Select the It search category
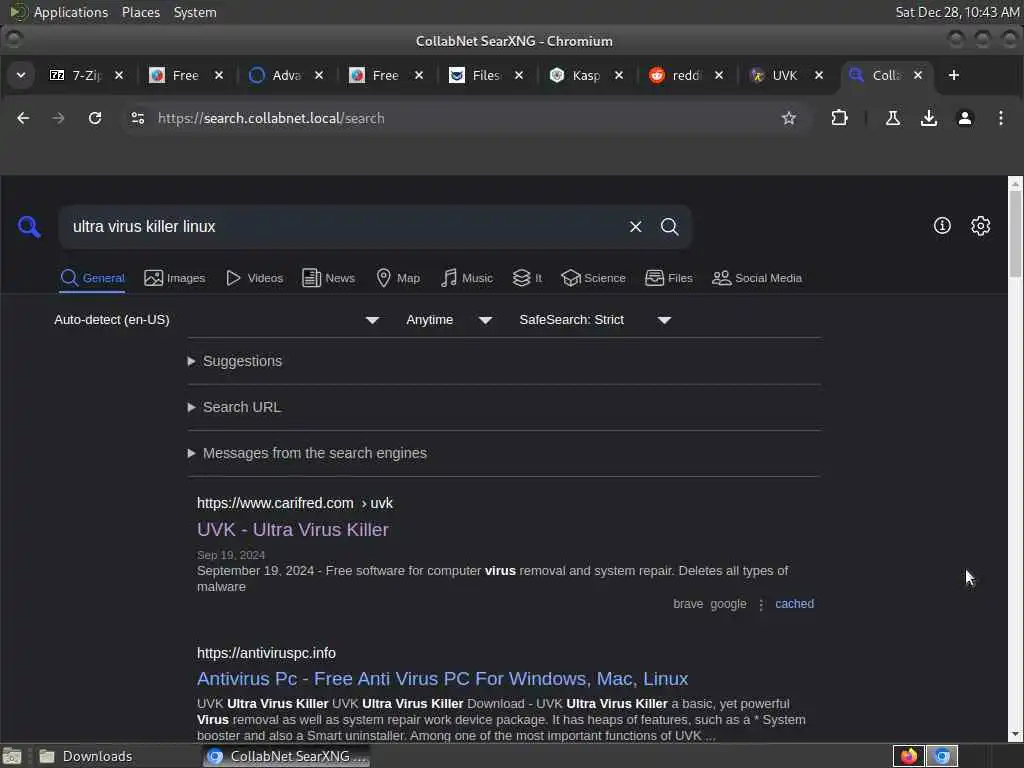Screen dimensions: 1024x768 [527, 278]
